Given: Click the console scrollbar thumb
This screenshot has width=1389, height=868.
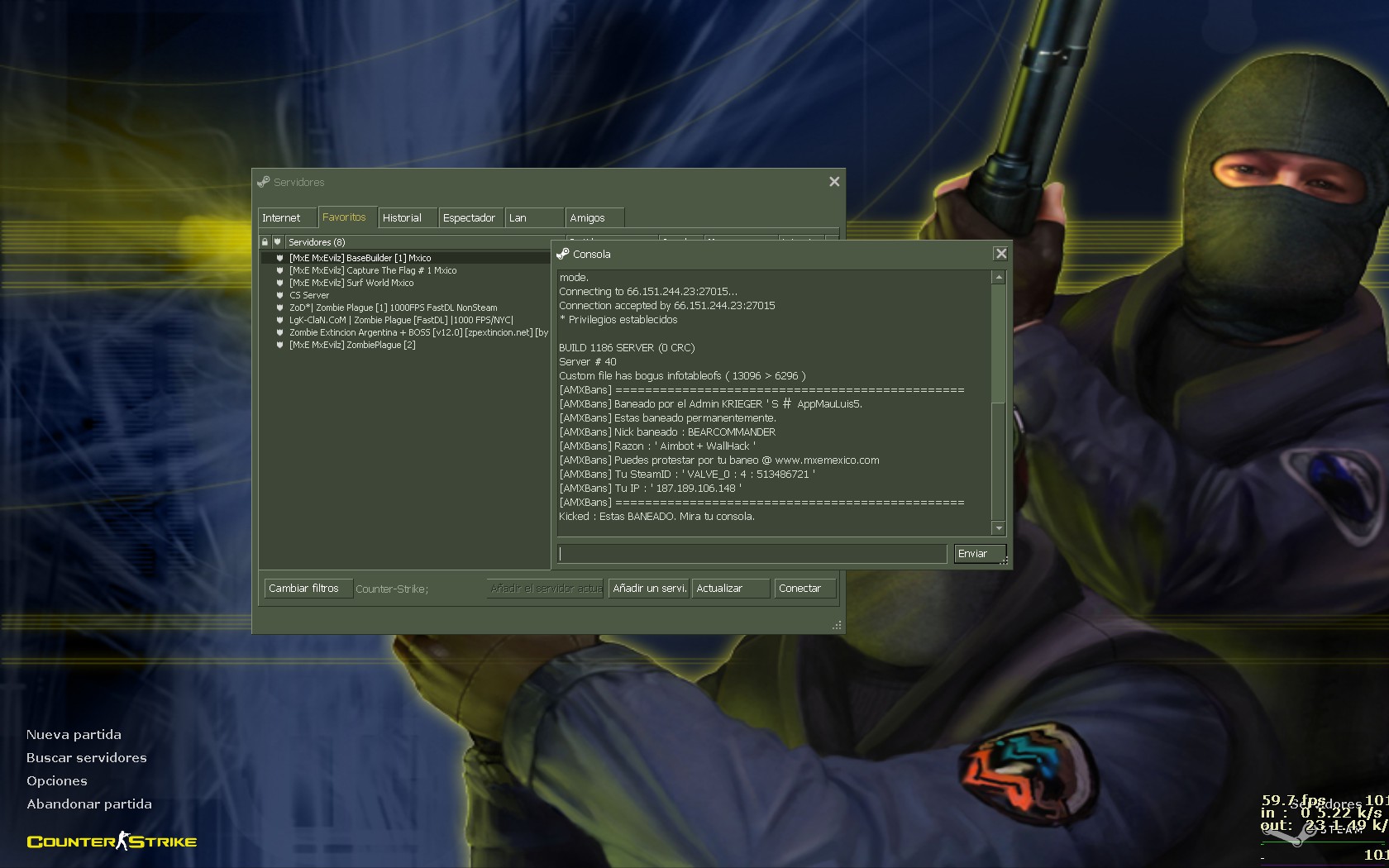Looking at the screenshot, I should point(999,461).
